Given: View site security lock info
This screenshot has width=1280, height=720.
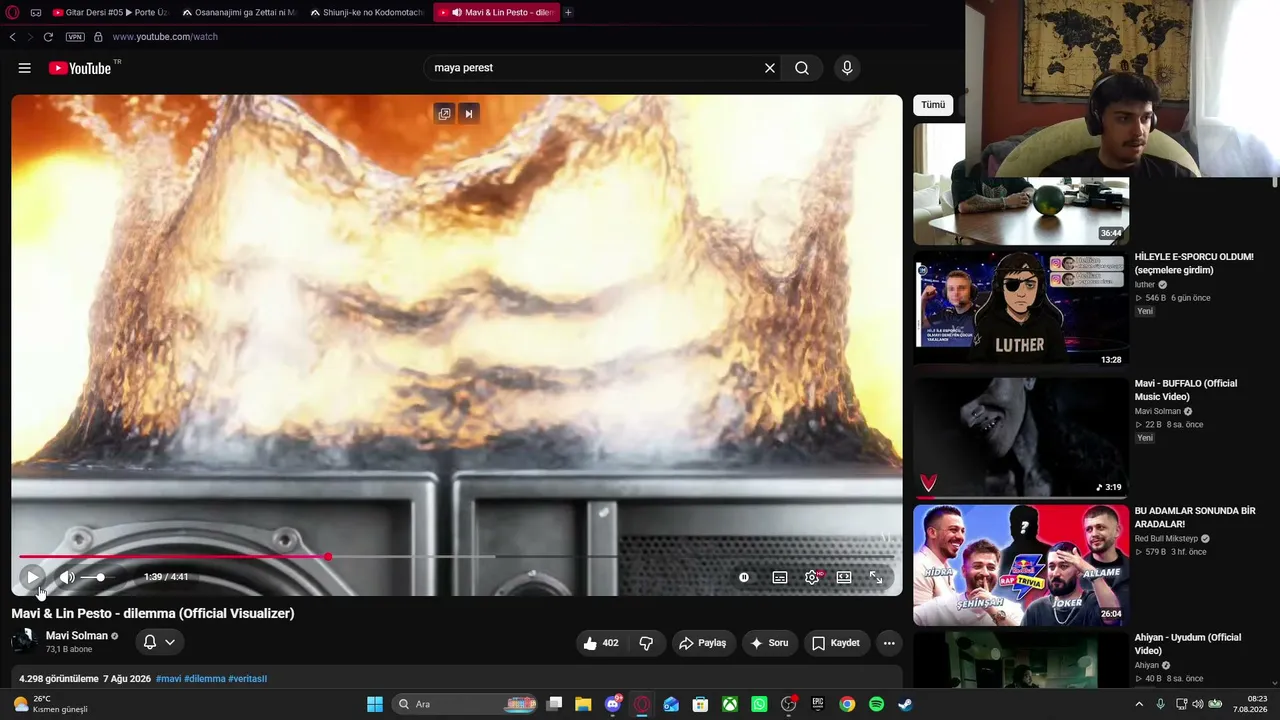Looking at the screenshot, I should (98, 37).
